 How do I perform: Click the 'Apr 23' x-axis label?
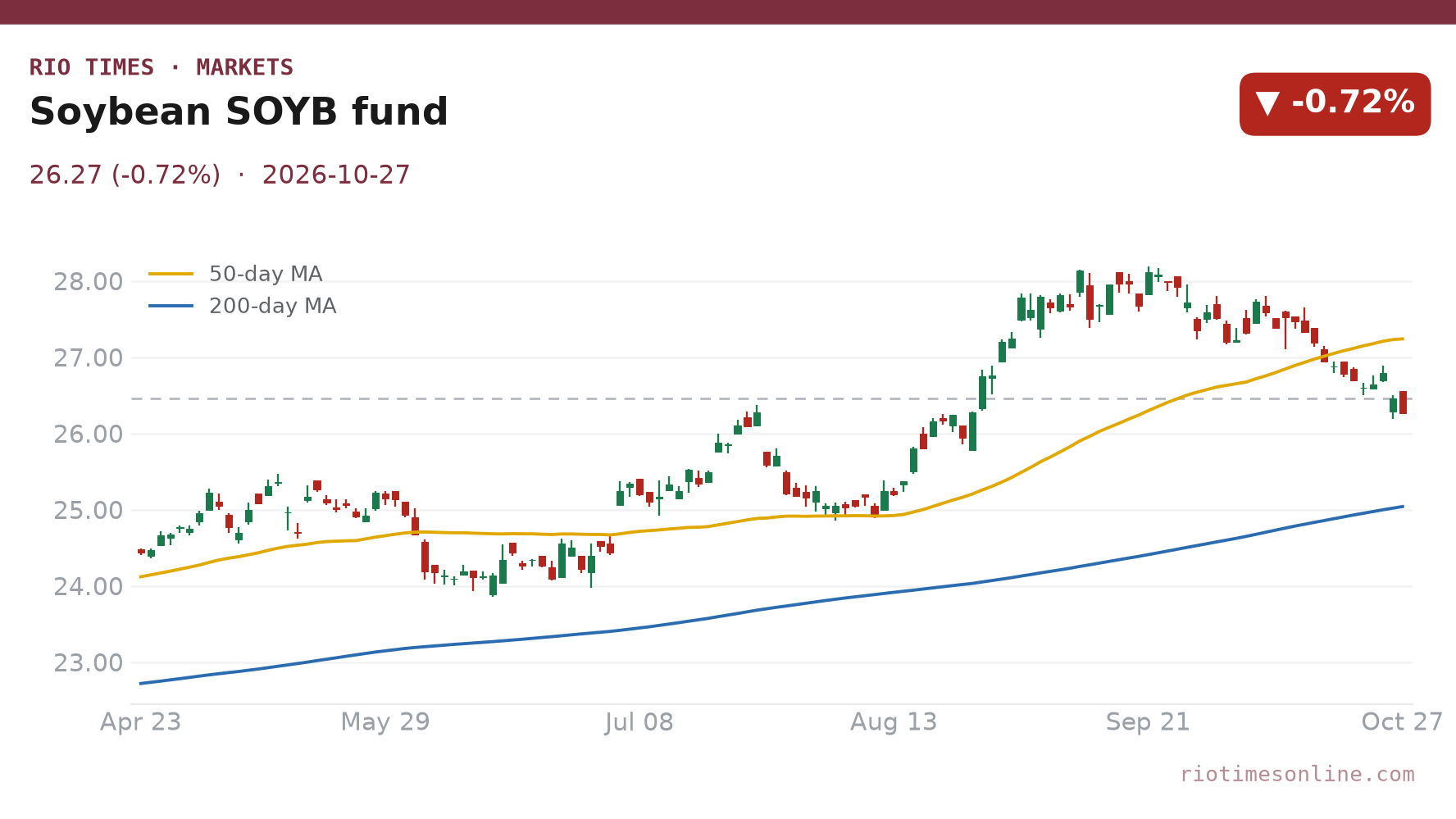[x=140, y=722]
